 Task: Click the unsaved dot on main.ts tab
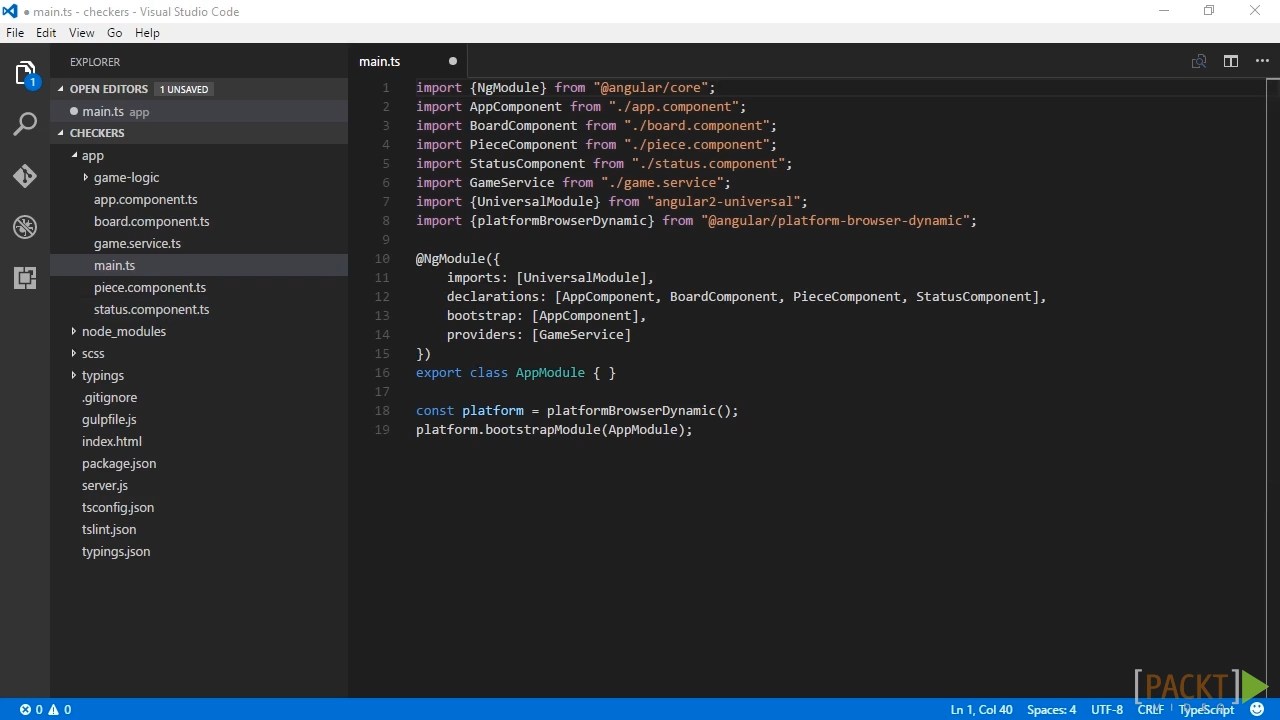pyautogui.click(x=453, y=61)
